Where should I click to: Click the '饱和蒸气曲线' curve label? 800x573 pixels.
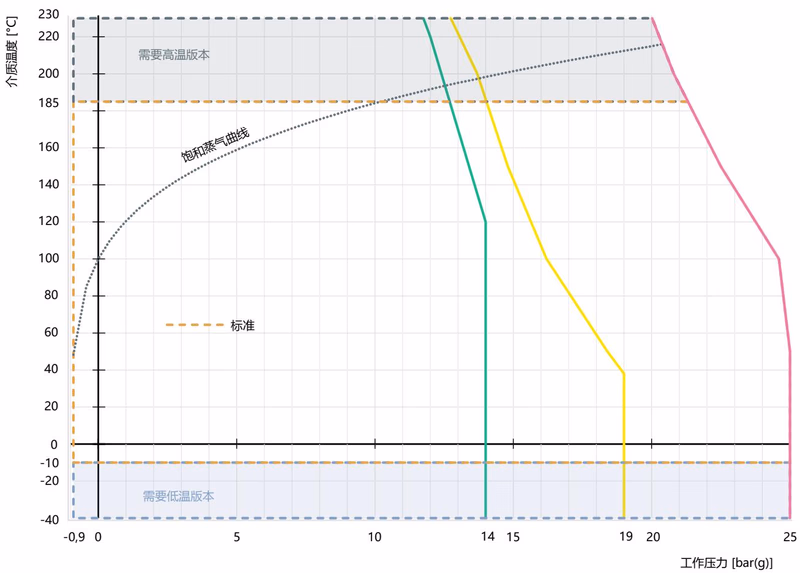coord(215,145)
